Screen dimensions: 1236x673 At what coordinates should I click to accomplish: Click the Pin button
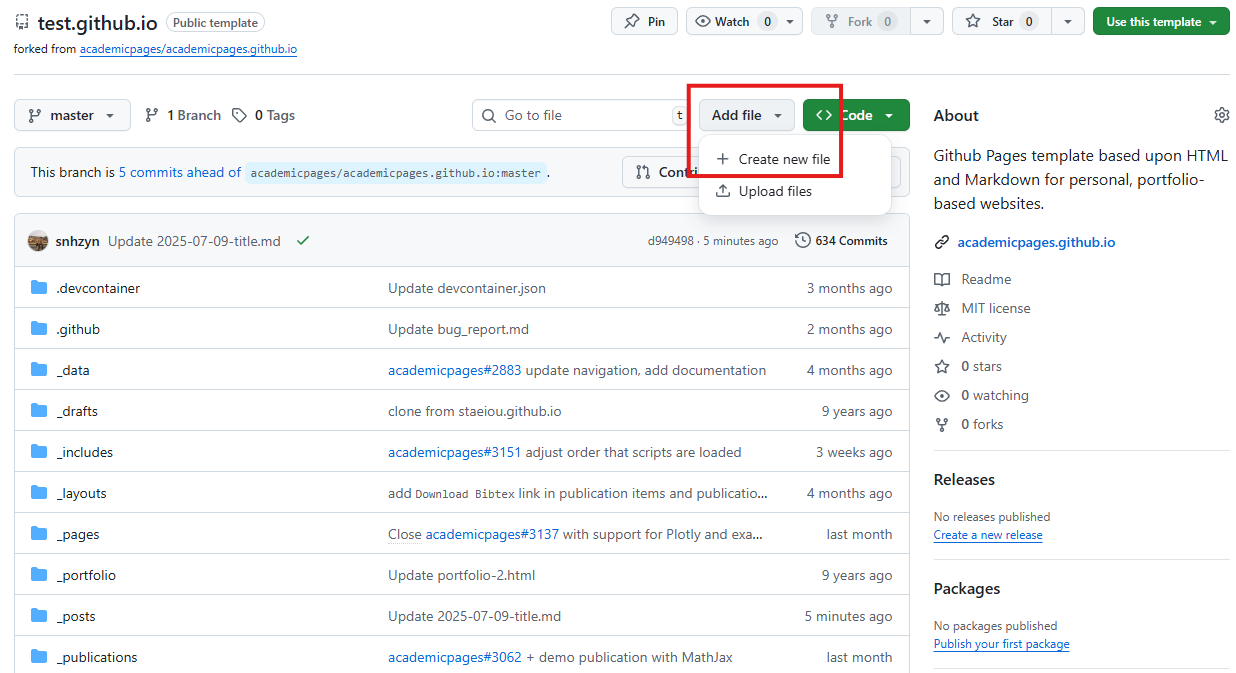[644, 22]
